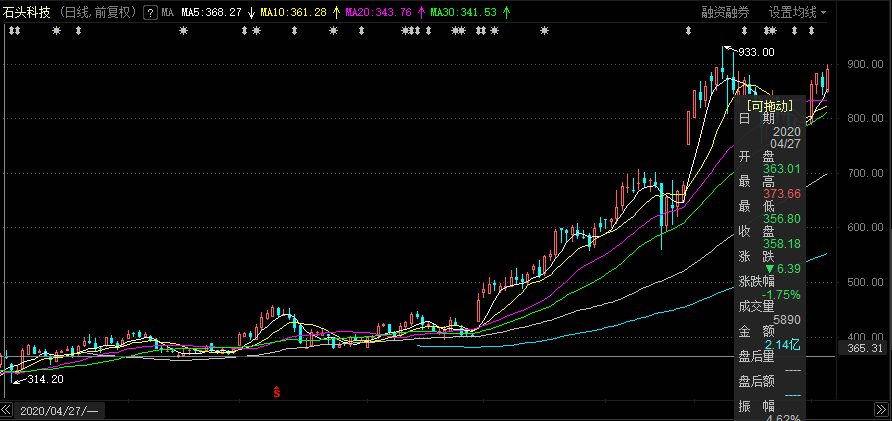The image size is (892, 421).
Task: Select the MA30:341.53 value
Action: pyautogui.click(x=464, y=12)
